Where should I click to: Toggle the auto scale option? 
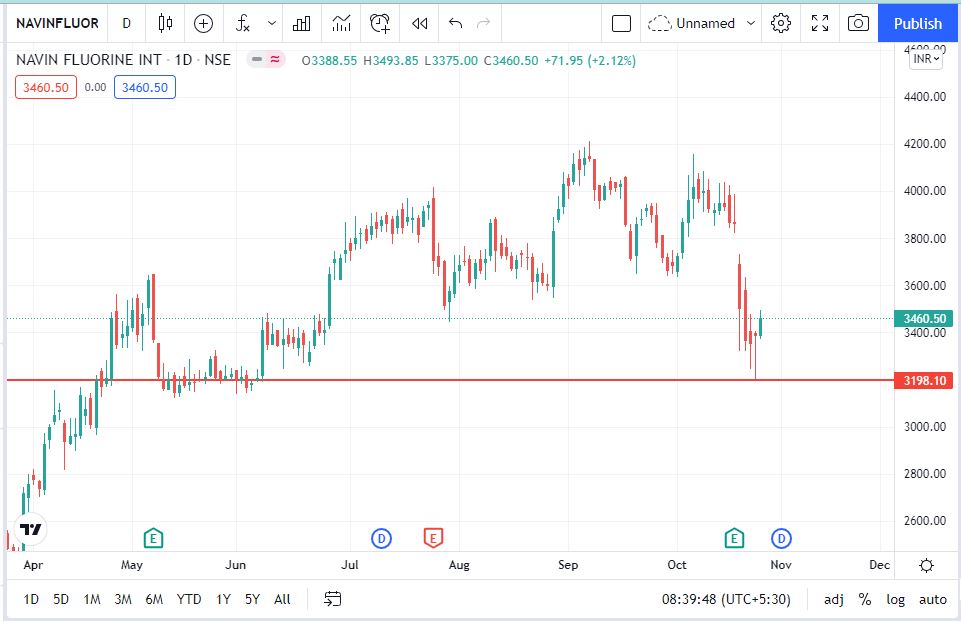(932, 599)
